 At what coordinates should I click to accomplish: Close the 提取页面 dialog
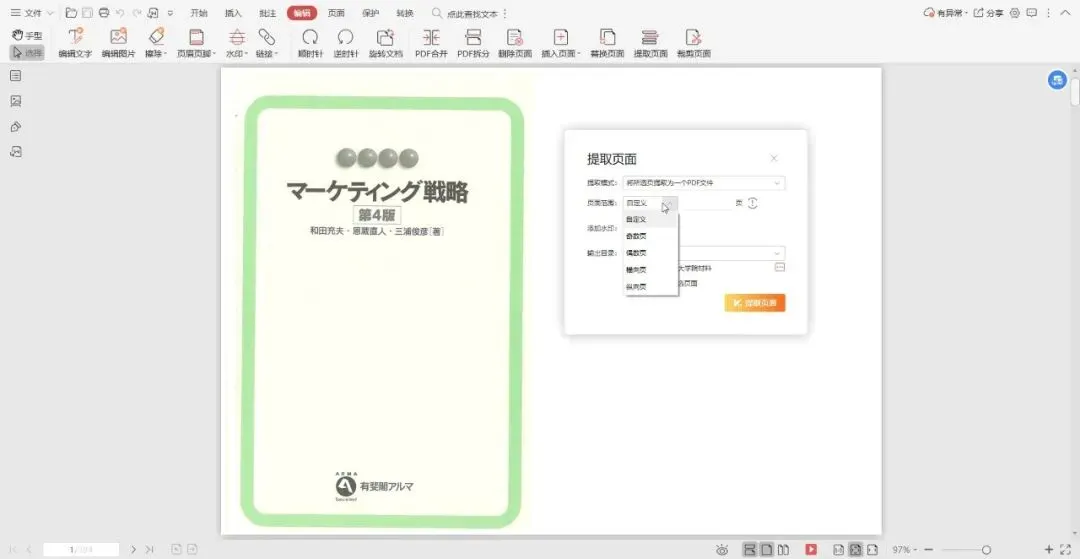coord(773,158)
